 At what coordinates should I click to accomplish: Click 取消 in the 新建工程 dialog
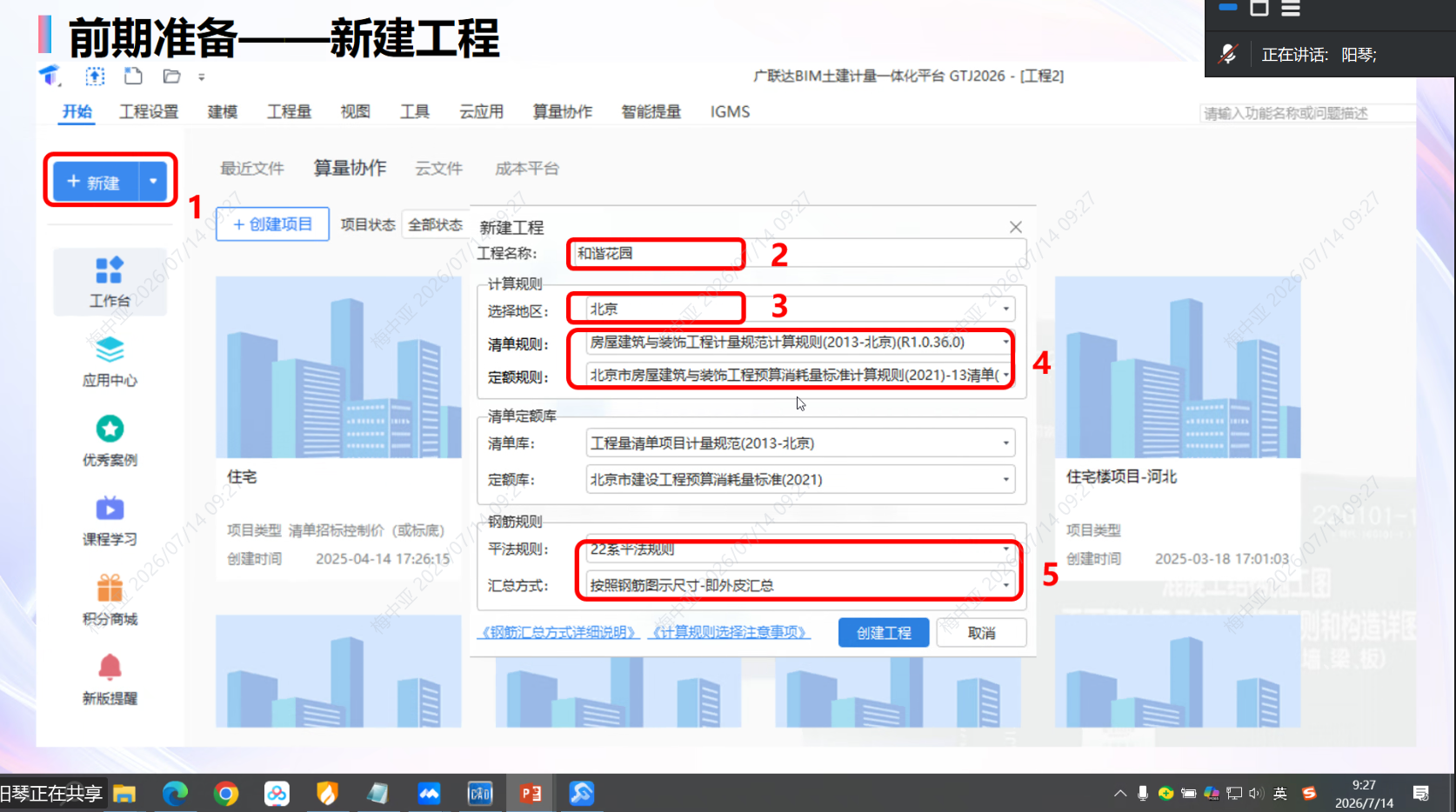pos(981,633)
